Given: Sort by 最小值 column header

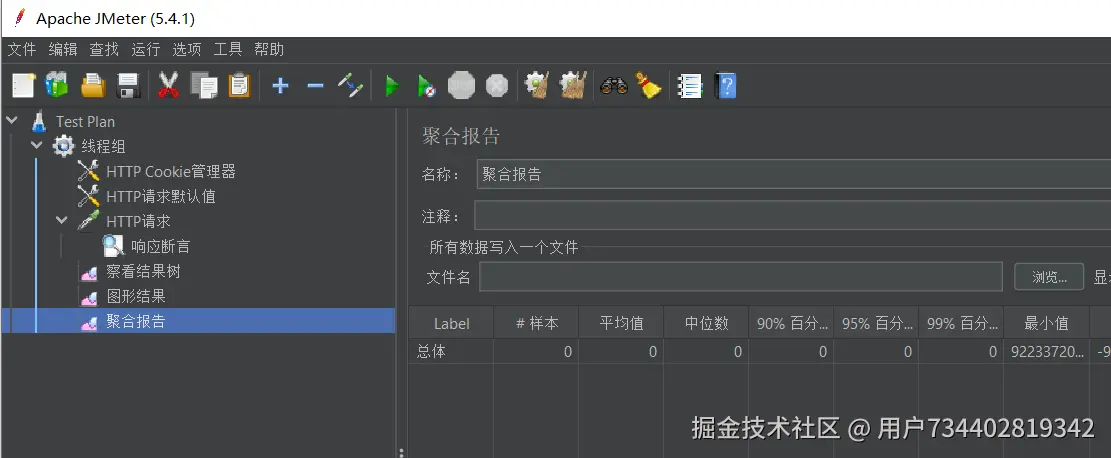Looking at the screenshot, I should click(1047, 323).
